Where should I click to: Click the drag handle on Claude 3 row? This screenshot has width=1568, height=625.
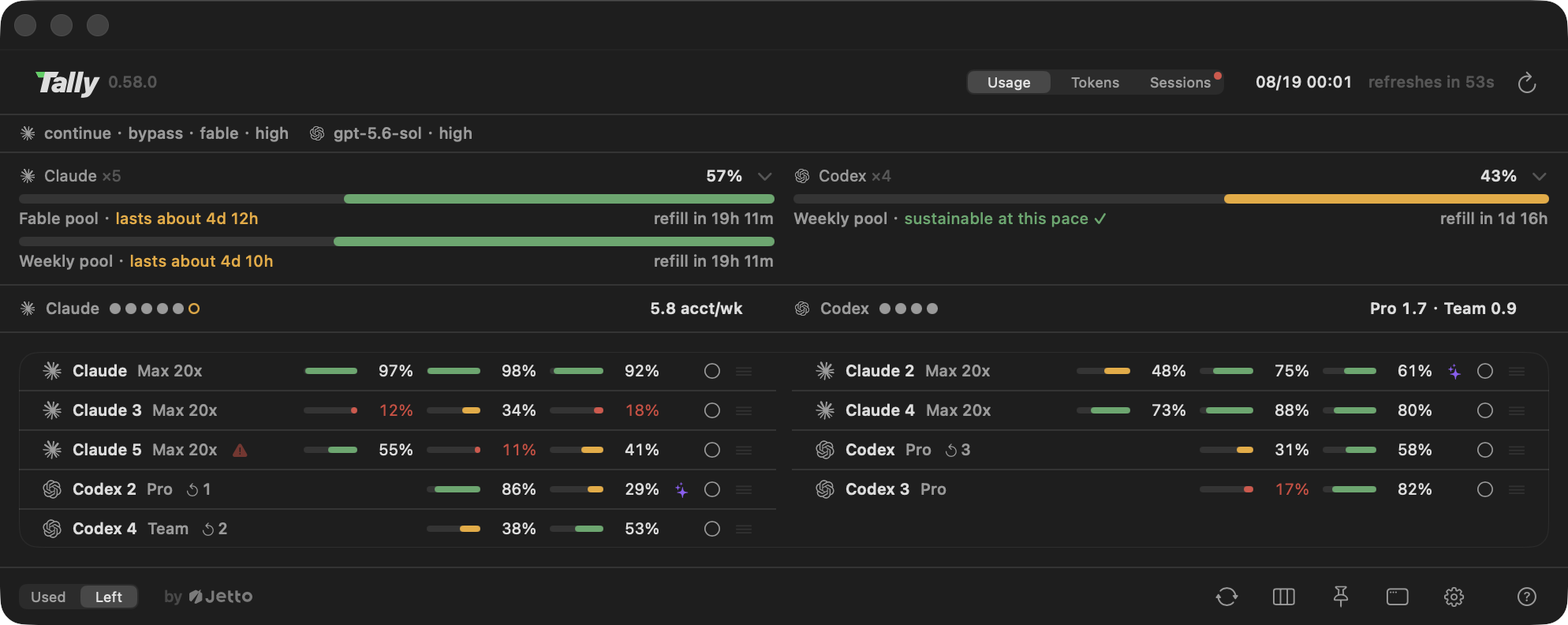click(744, 410)
